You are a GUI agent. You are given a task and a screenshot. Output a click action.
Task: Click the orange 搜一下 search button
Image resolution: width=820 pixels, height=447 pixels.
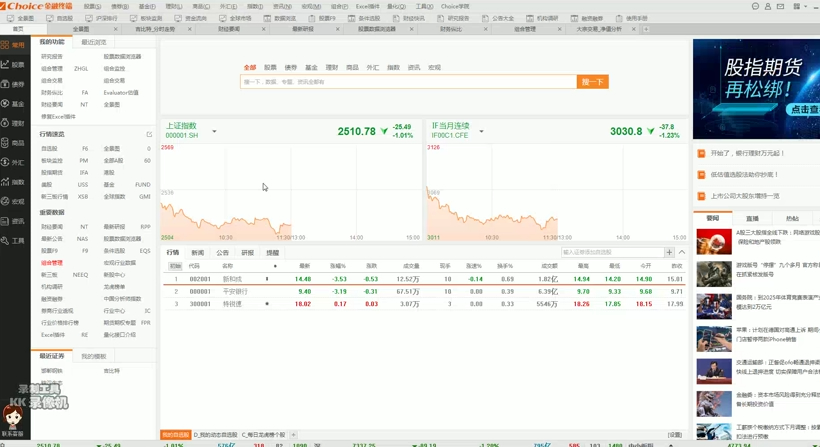(x=592, y=82)
